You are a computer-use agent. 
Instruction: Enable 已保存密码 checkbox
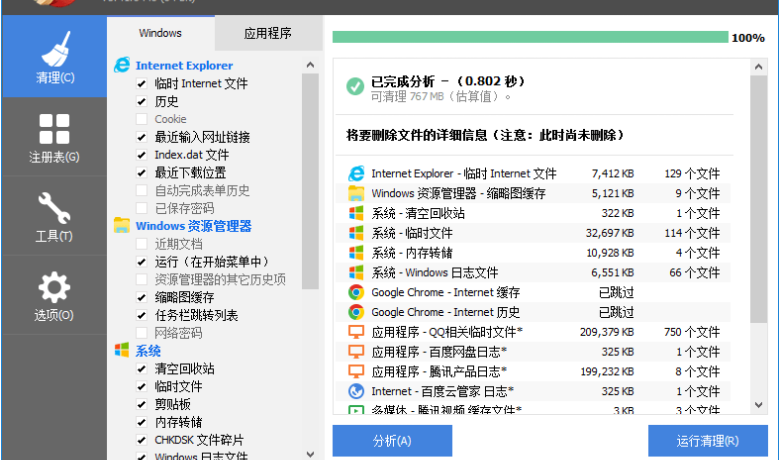coord(142,208)
